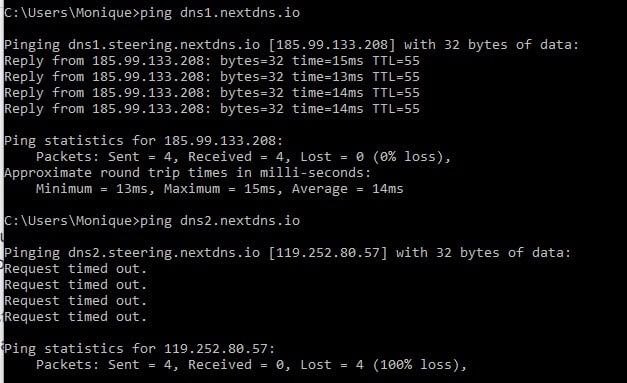
Task: Click the first 'Request timed out.' line
Action: tap(76, 269)
